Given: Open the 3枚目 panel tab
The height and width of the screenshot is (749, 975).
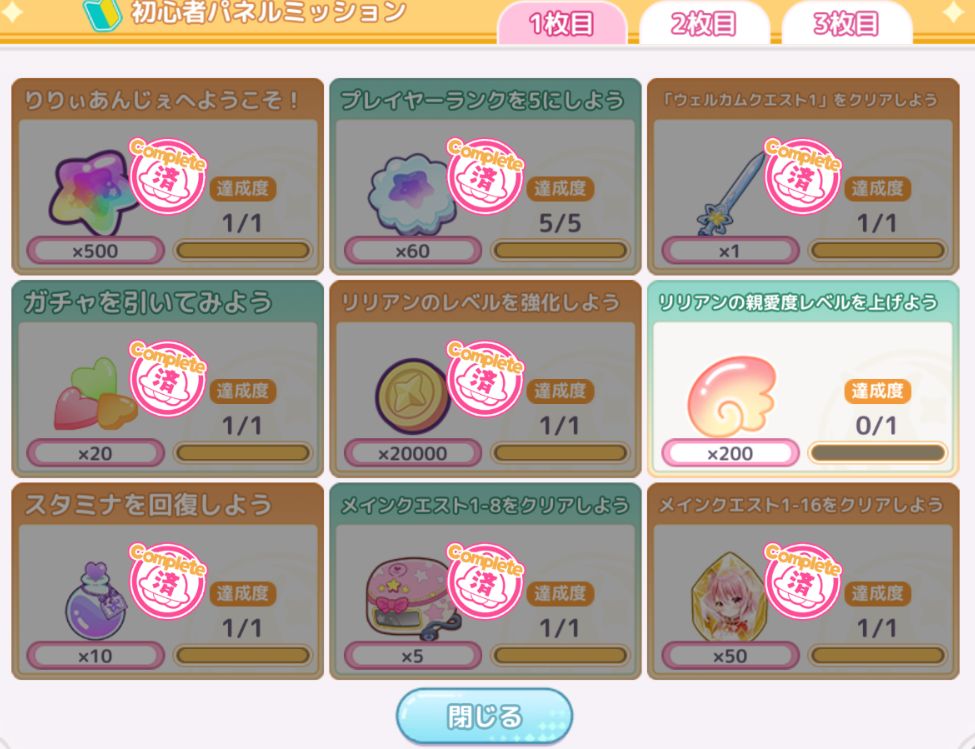Looking at the screenshot, I should 846,24.
